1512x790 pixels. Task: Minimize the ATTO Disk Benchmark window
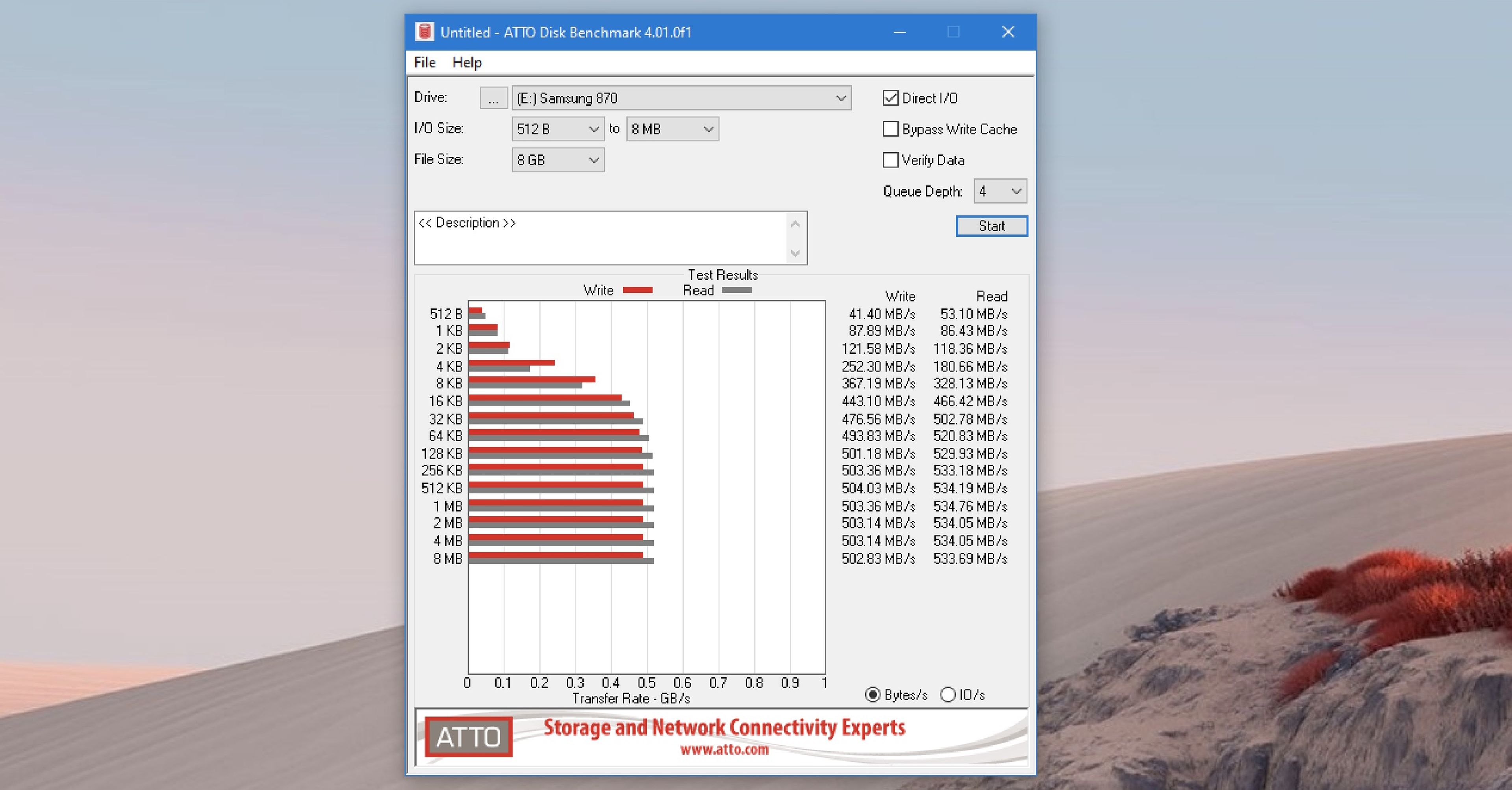coord(899,32)
